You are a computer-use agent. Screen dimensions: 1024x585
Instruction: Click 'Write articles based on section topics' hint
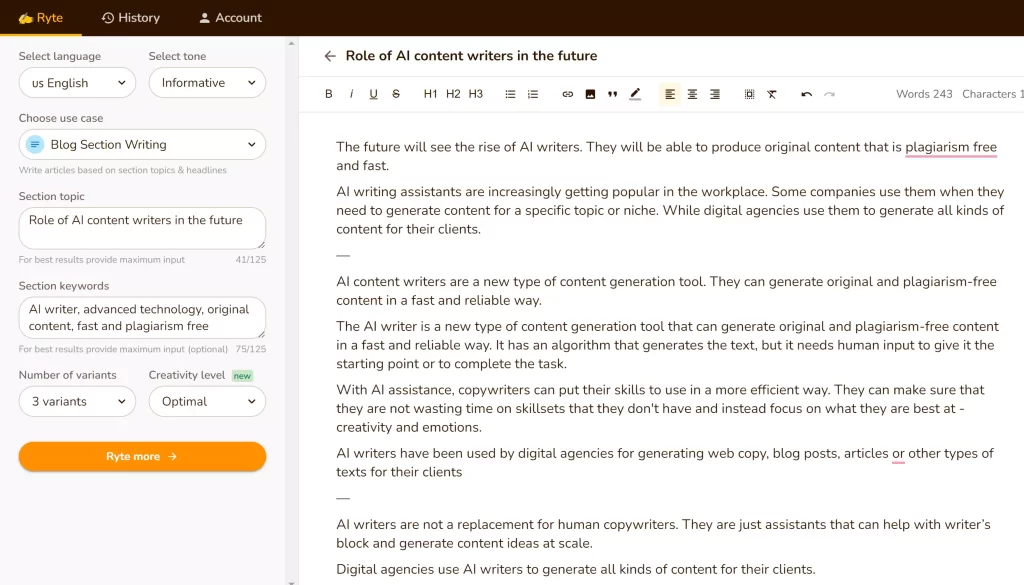coord(123,170)
